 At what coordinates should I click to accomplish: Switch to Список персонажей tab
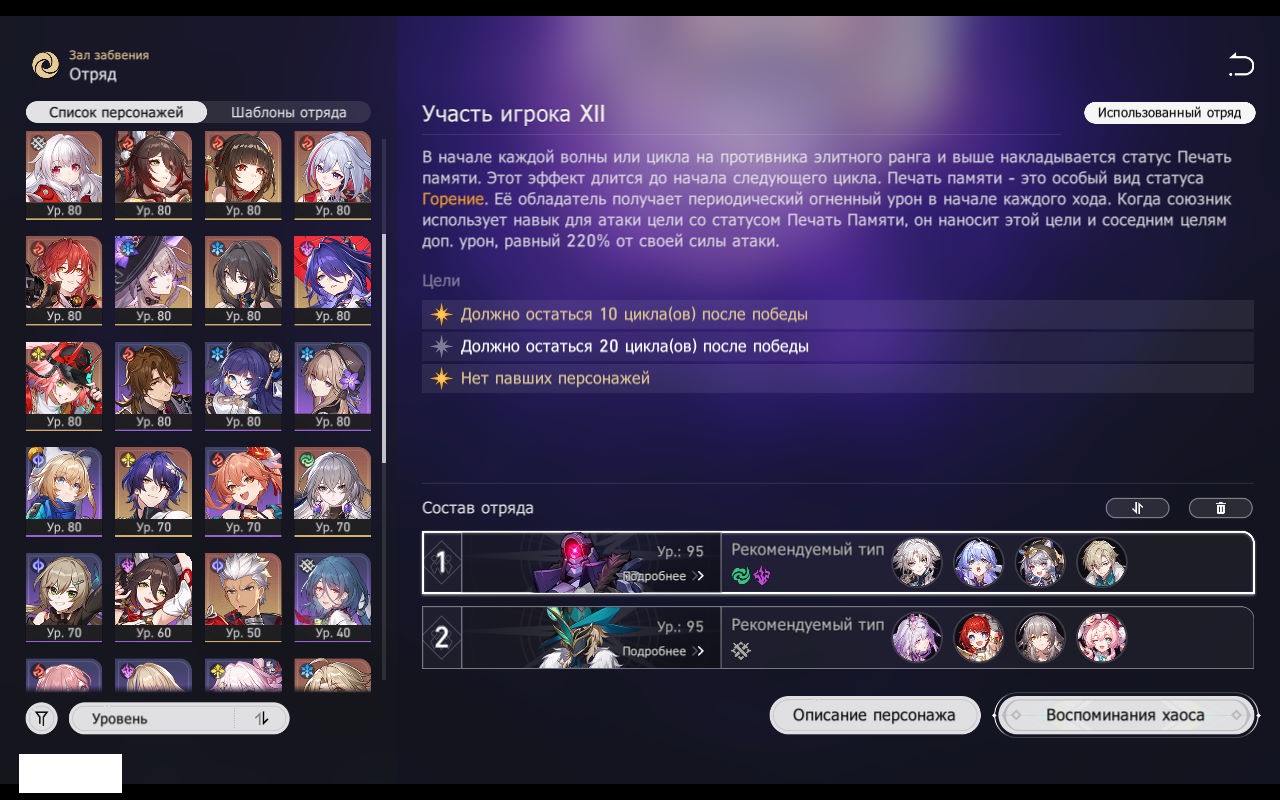pyautogui.click(x=116, y=112)
